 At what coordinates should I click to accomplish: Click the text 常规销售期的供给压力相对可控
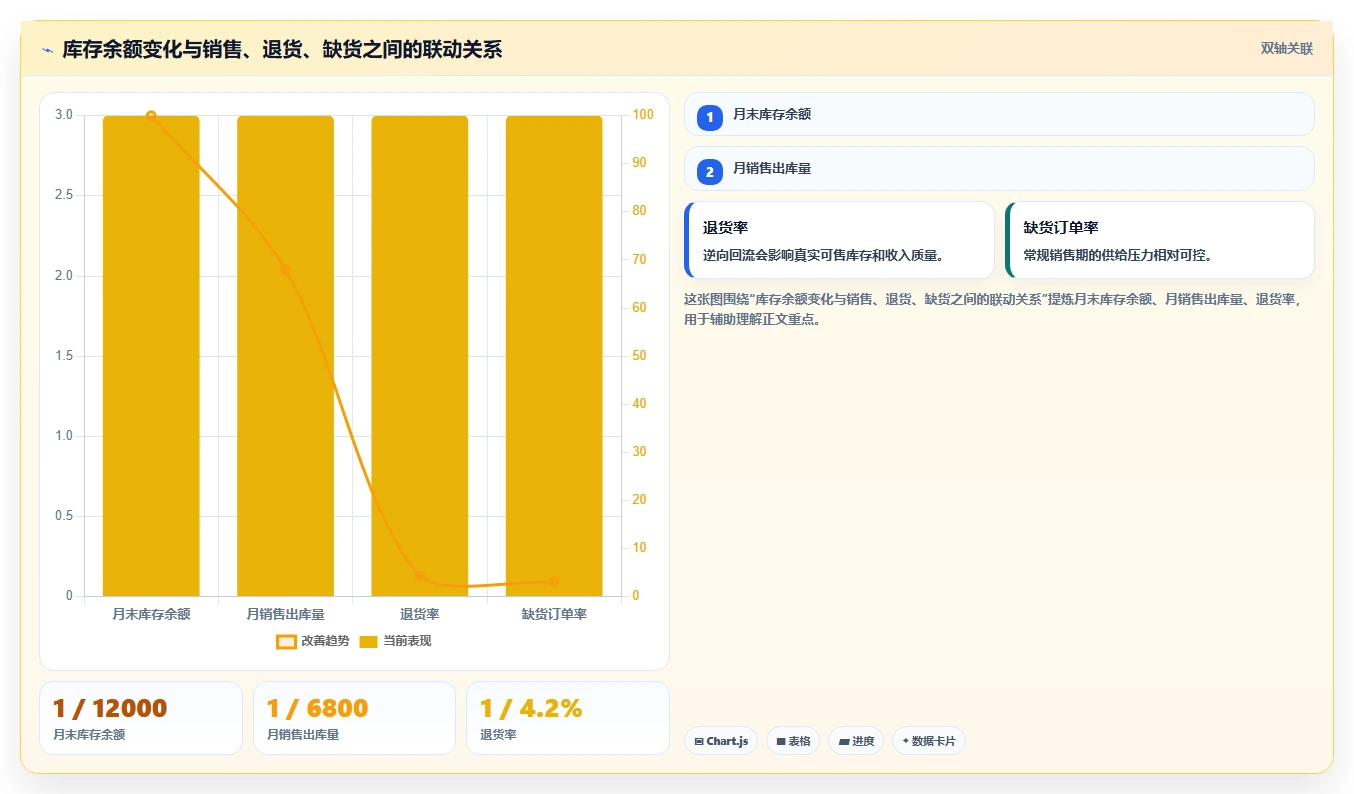(1118, 256)
